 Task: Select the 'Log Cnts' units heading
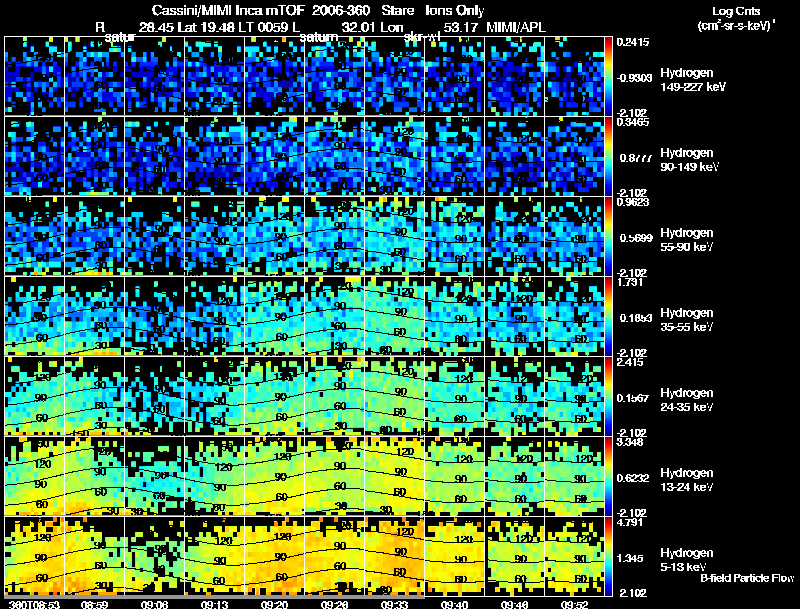(736, 11)
